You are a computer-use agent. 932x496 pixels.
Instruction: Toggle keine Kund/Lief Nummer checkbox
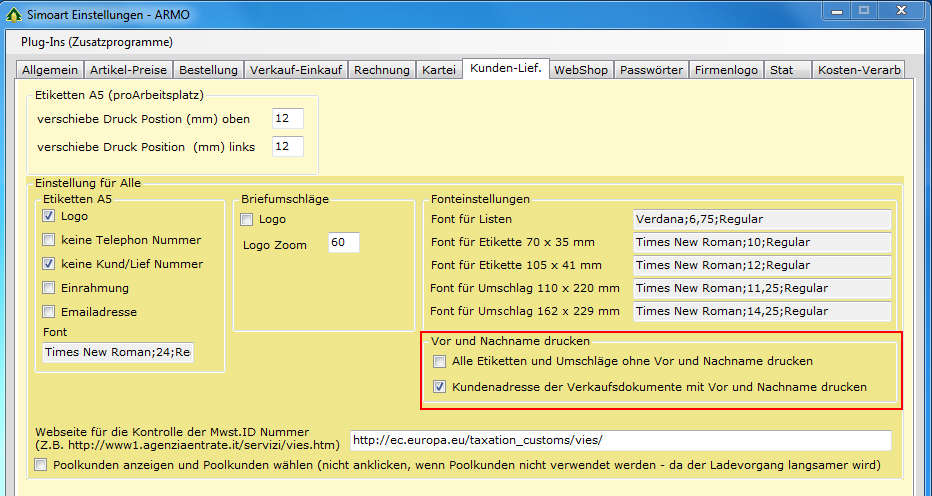(x=49, y=264)
